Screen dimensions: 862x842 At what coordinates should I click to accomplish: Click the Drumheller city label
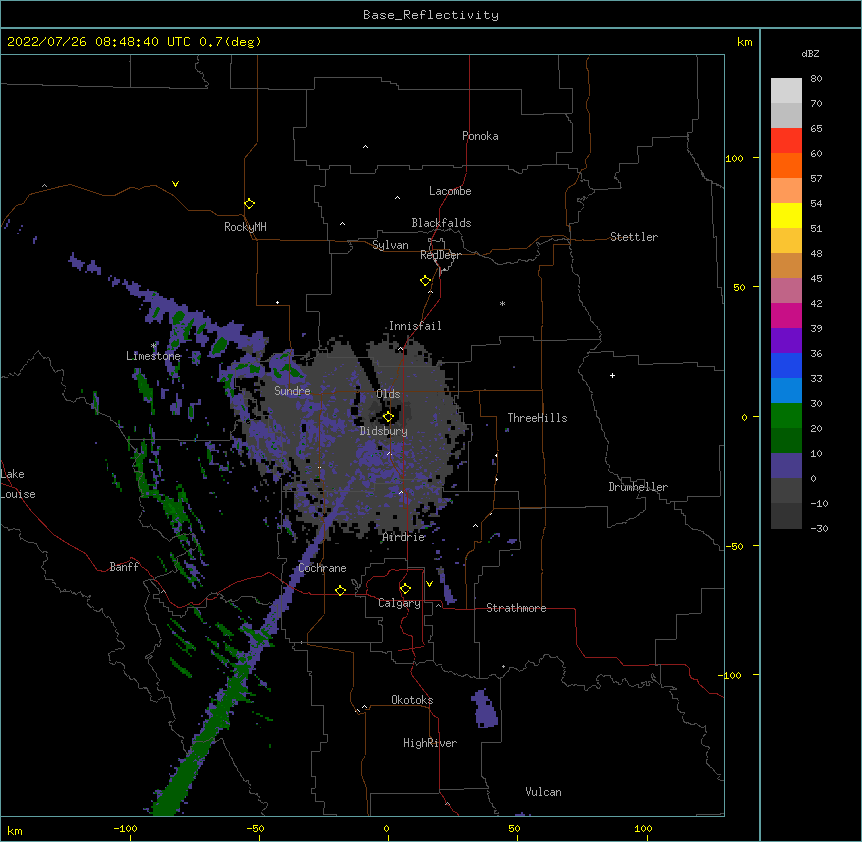point(638,487)
